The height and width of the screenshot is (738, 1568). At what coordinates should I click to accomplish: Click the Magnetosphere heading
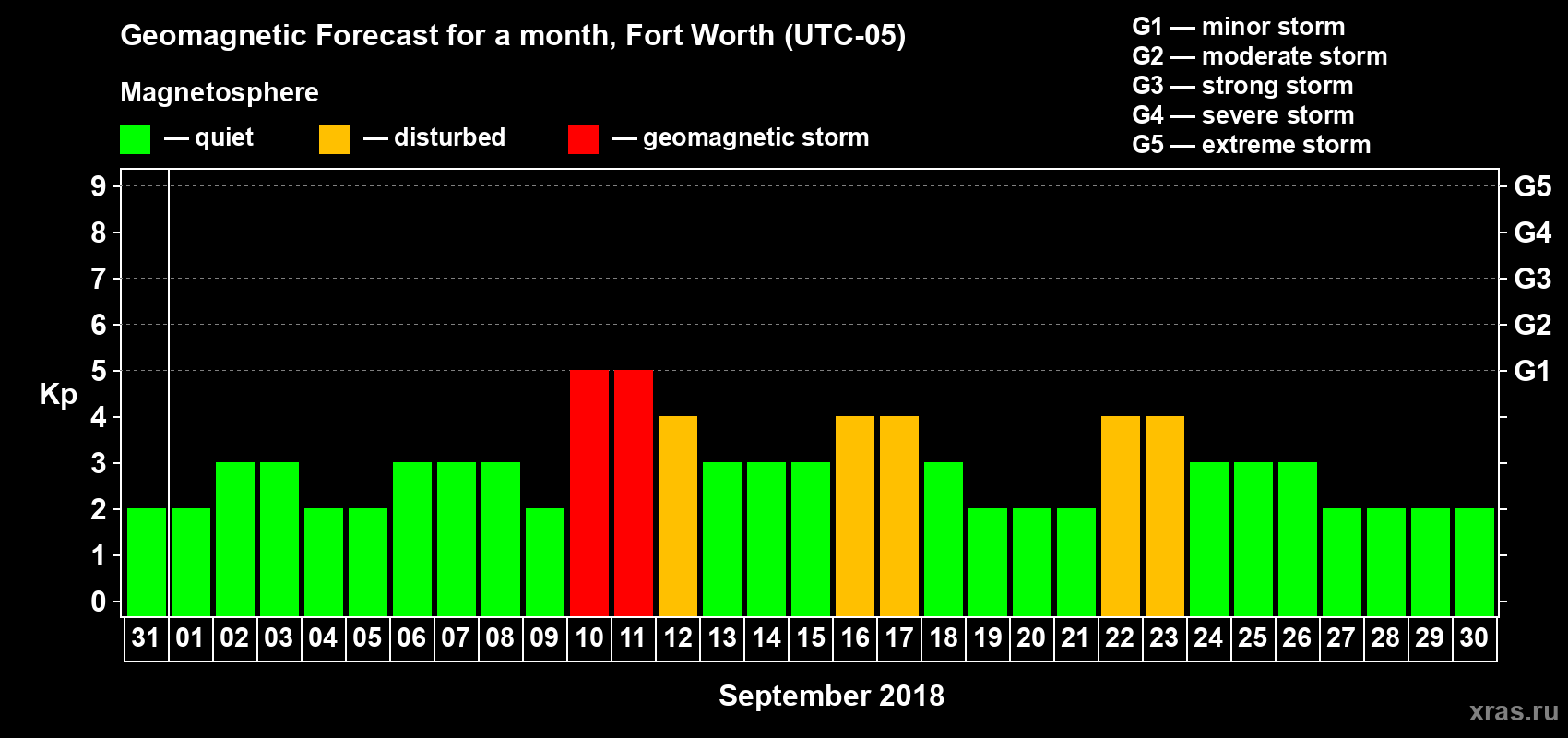pyautogui.click(x=220, y=92)
